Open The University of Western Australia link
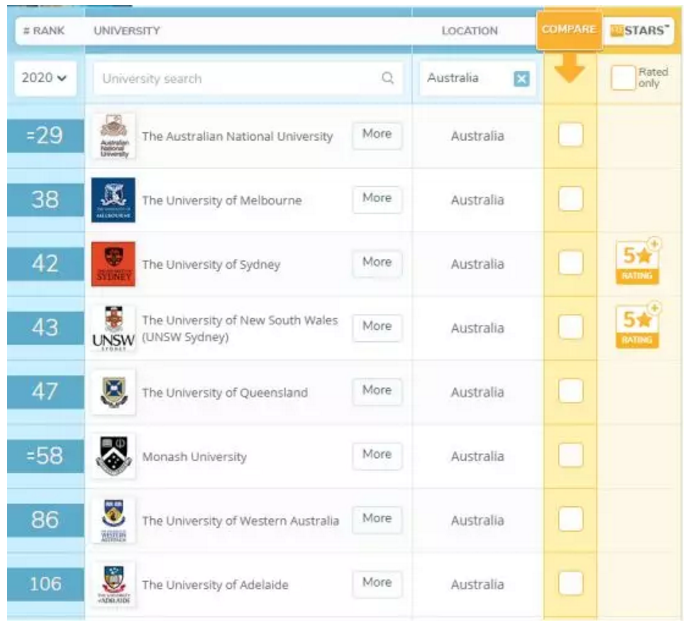The width and height of the screenshot is (689, 627). coord(240,520)
